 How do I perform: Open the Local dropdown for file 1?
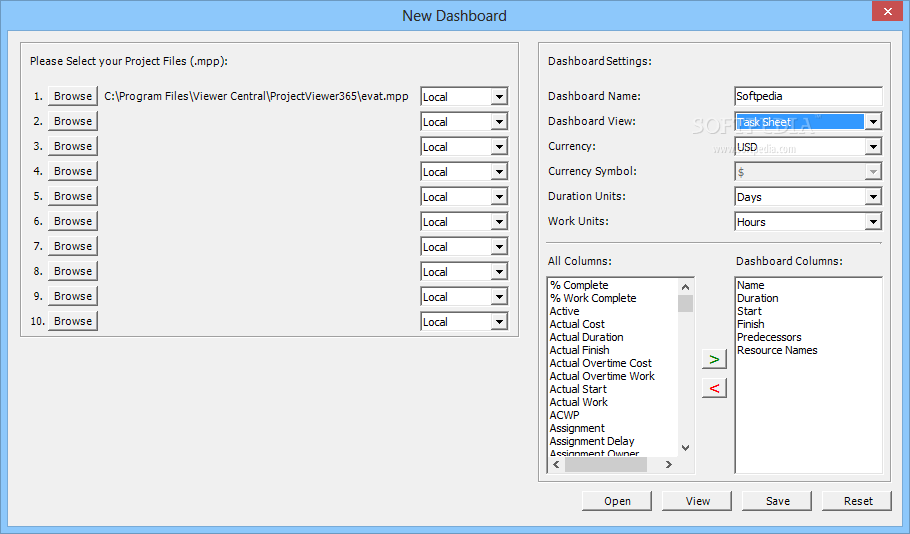499,96
